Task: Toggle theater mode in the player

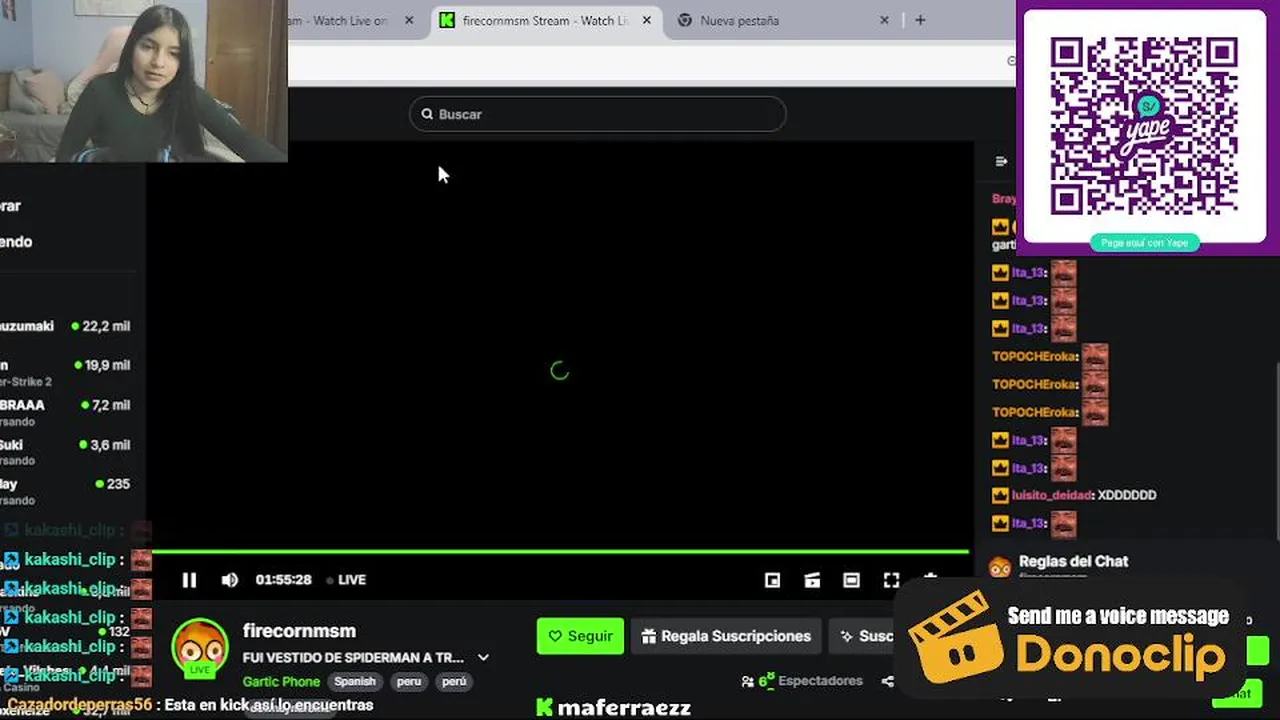Action: tap(851, 580)
